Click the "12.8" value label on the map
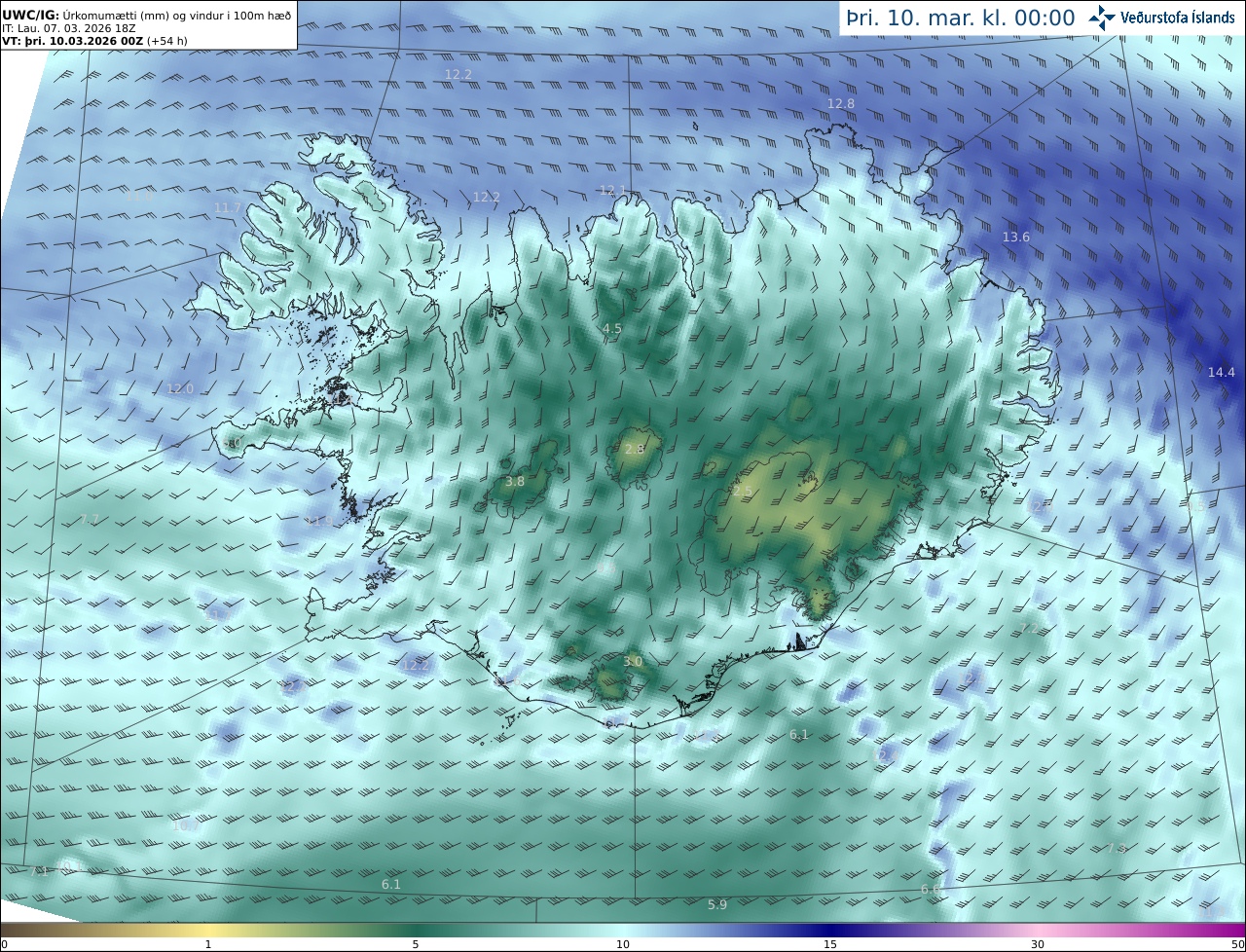This screenshot has width=1246, height=952. coord(841,103)
